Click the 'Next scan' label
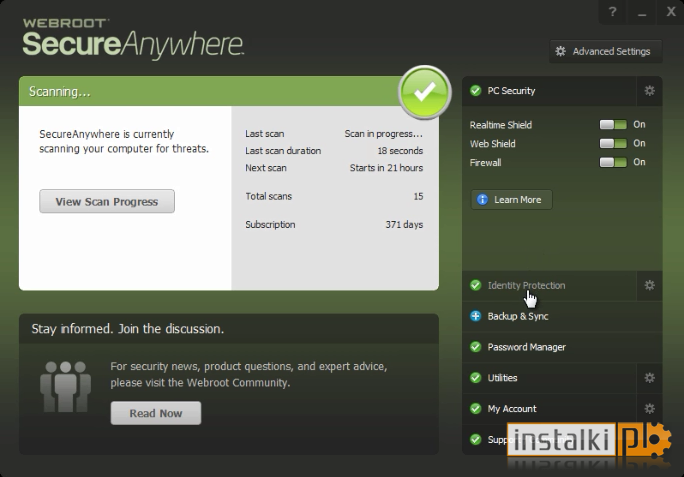Image resolution: width=684 pixels, height=477 pixels. [266, 168]
